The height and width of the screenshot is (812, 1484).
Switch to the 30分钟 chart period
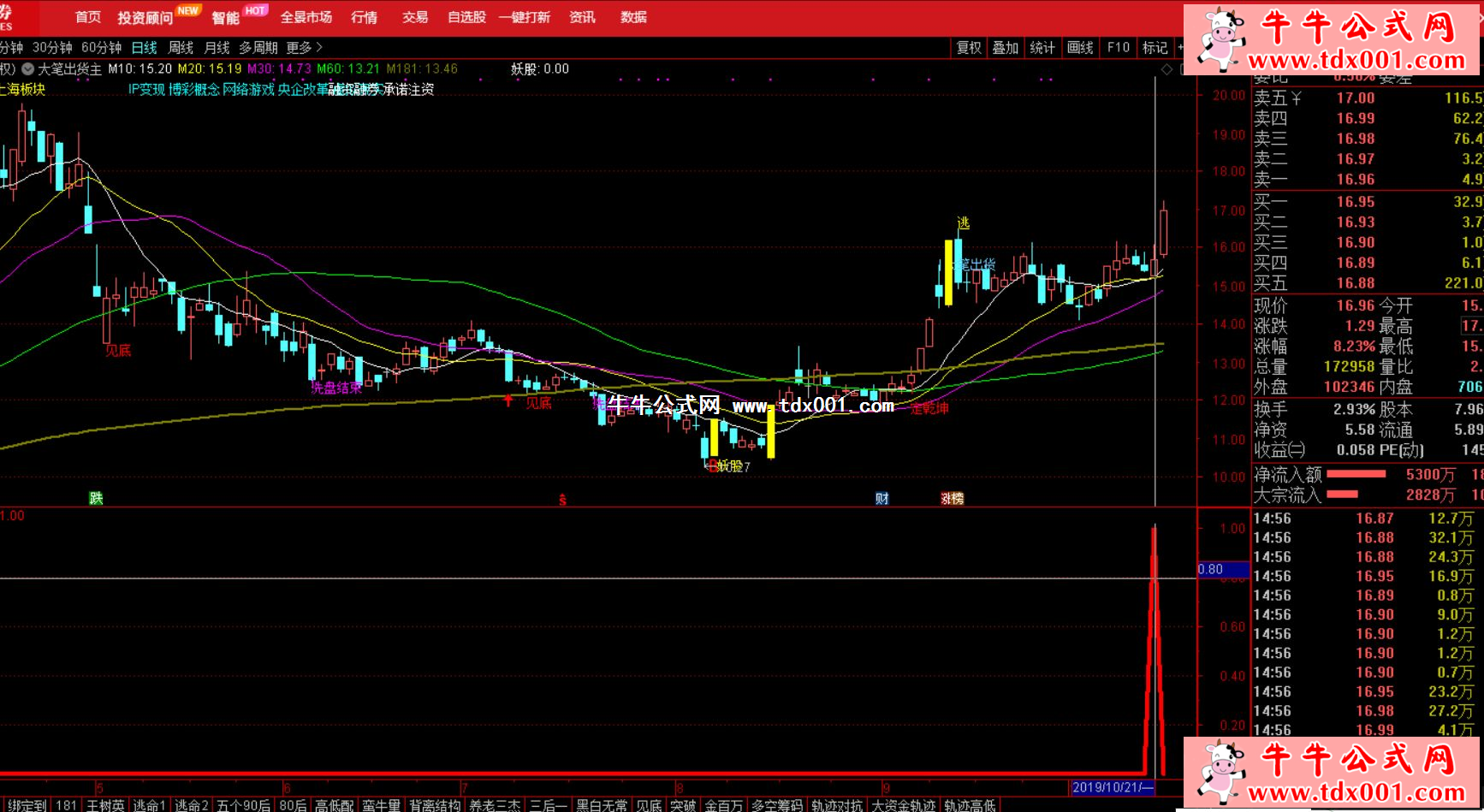52,48
